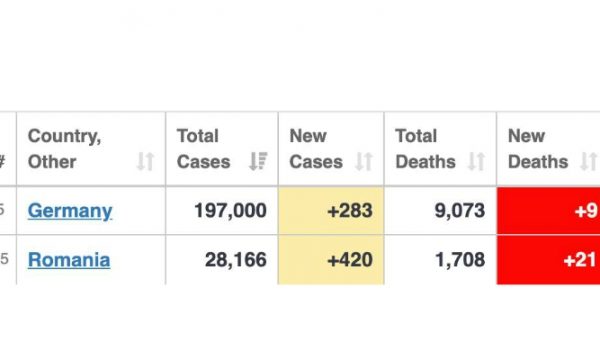Click the New Deaths column header
Viewport: 600px width, 360px height.
click(548, 149)
